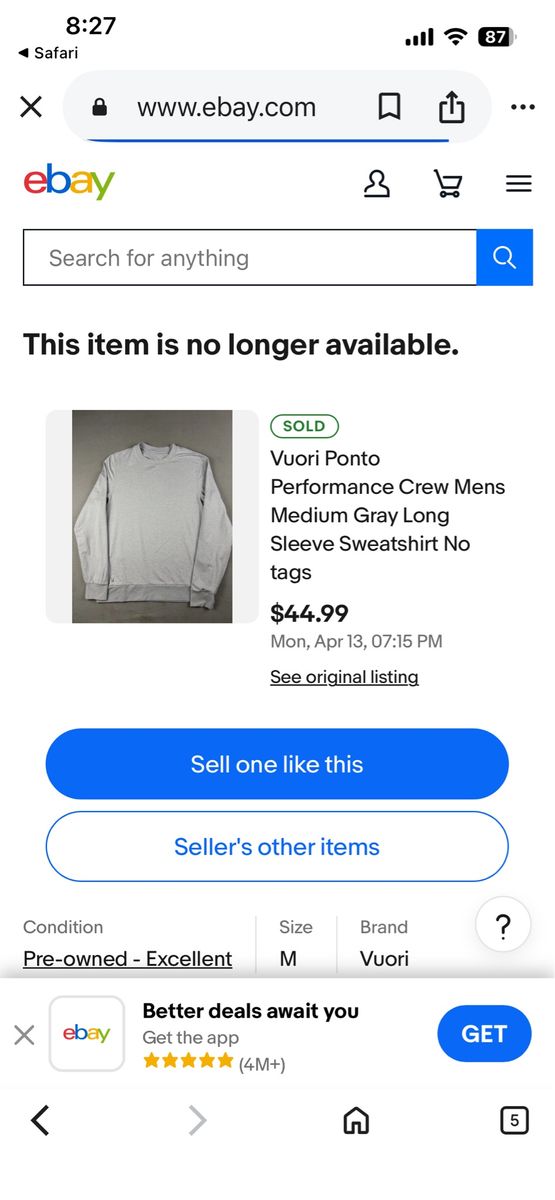
Task: Open the Pre-owned - Excellent condition link
Action: click(128, 959)
